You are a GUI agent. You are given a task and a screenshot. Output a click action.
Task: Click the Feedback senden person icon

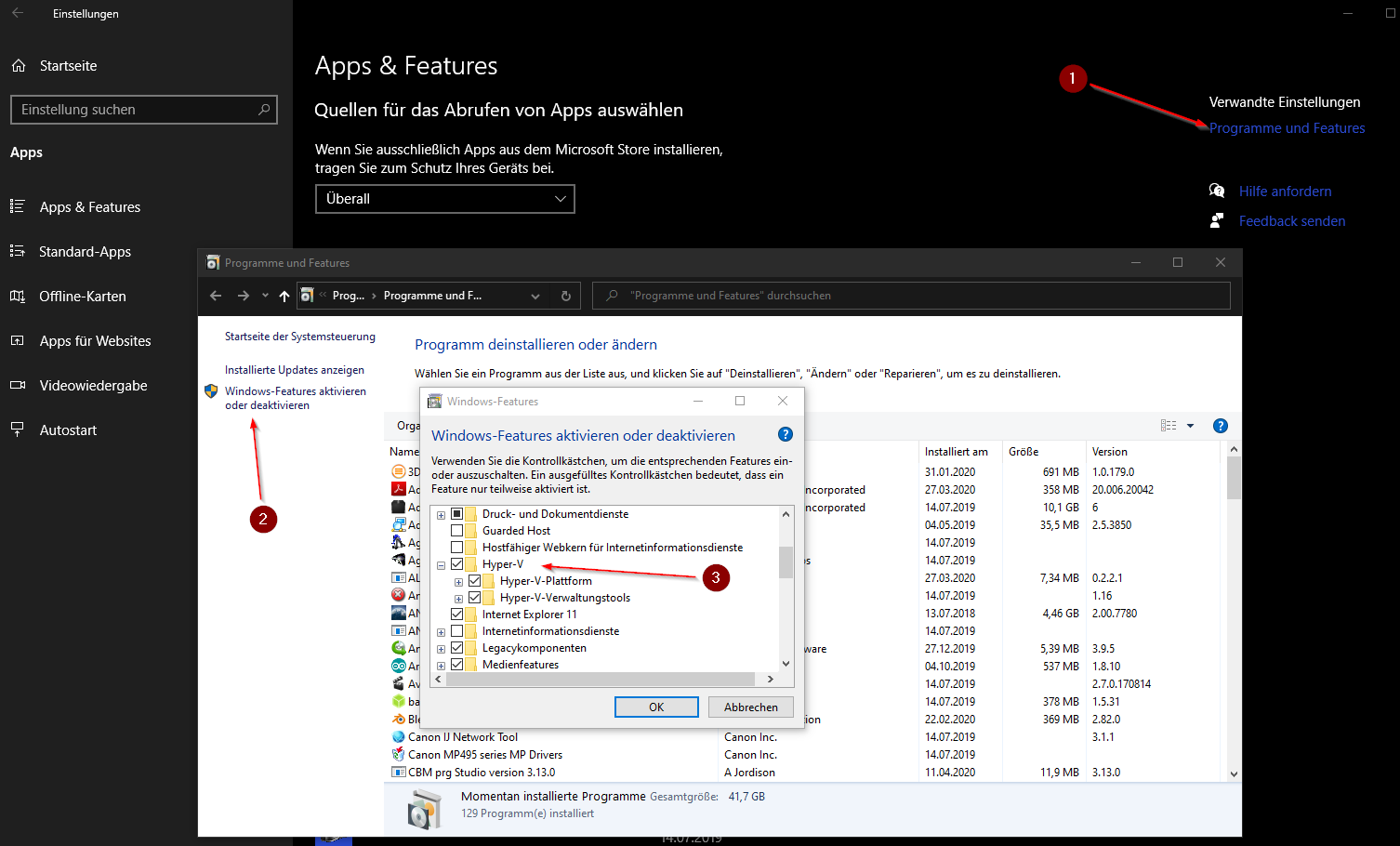(1217, 220)
